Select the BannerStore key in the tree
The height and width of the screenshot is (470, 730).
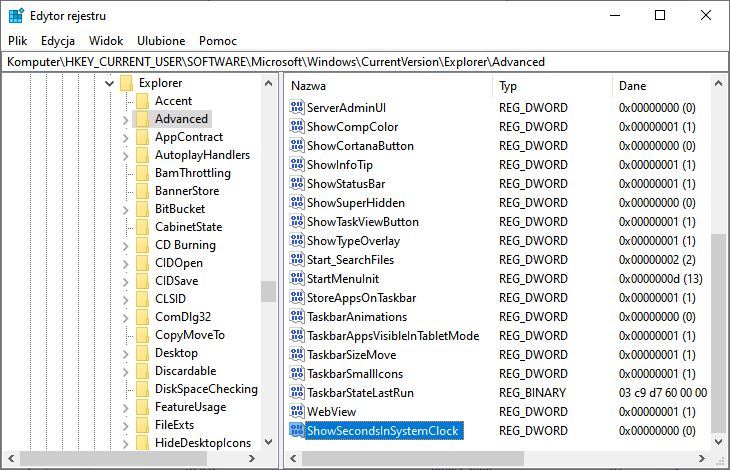coord(186,191)
